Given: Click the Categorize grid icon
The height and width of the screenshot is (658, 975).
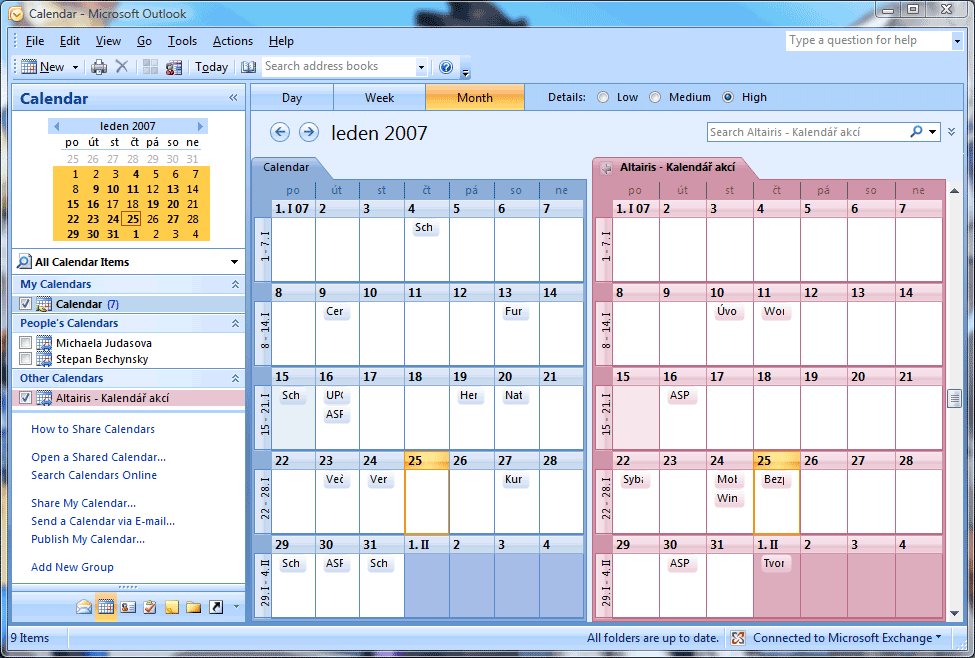Looking at the screenshot, I should (x=150, y=67).
